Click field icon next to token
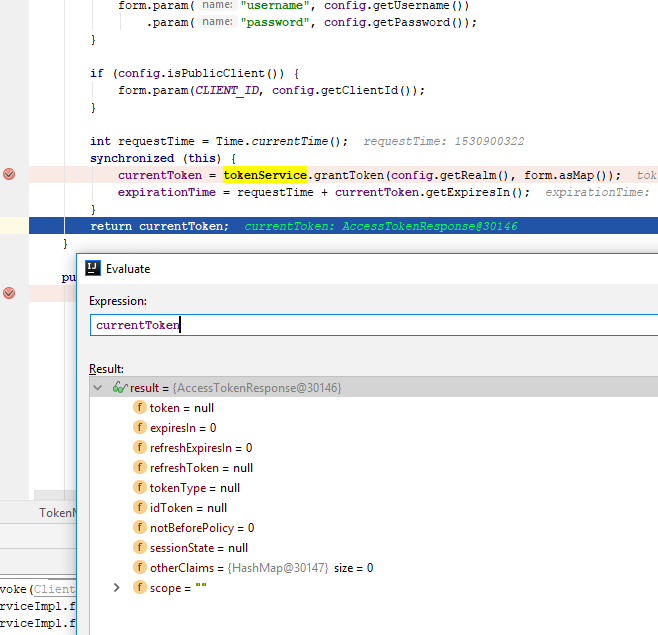The height and width of the screenshot is (635, 658). pos(140,407)
